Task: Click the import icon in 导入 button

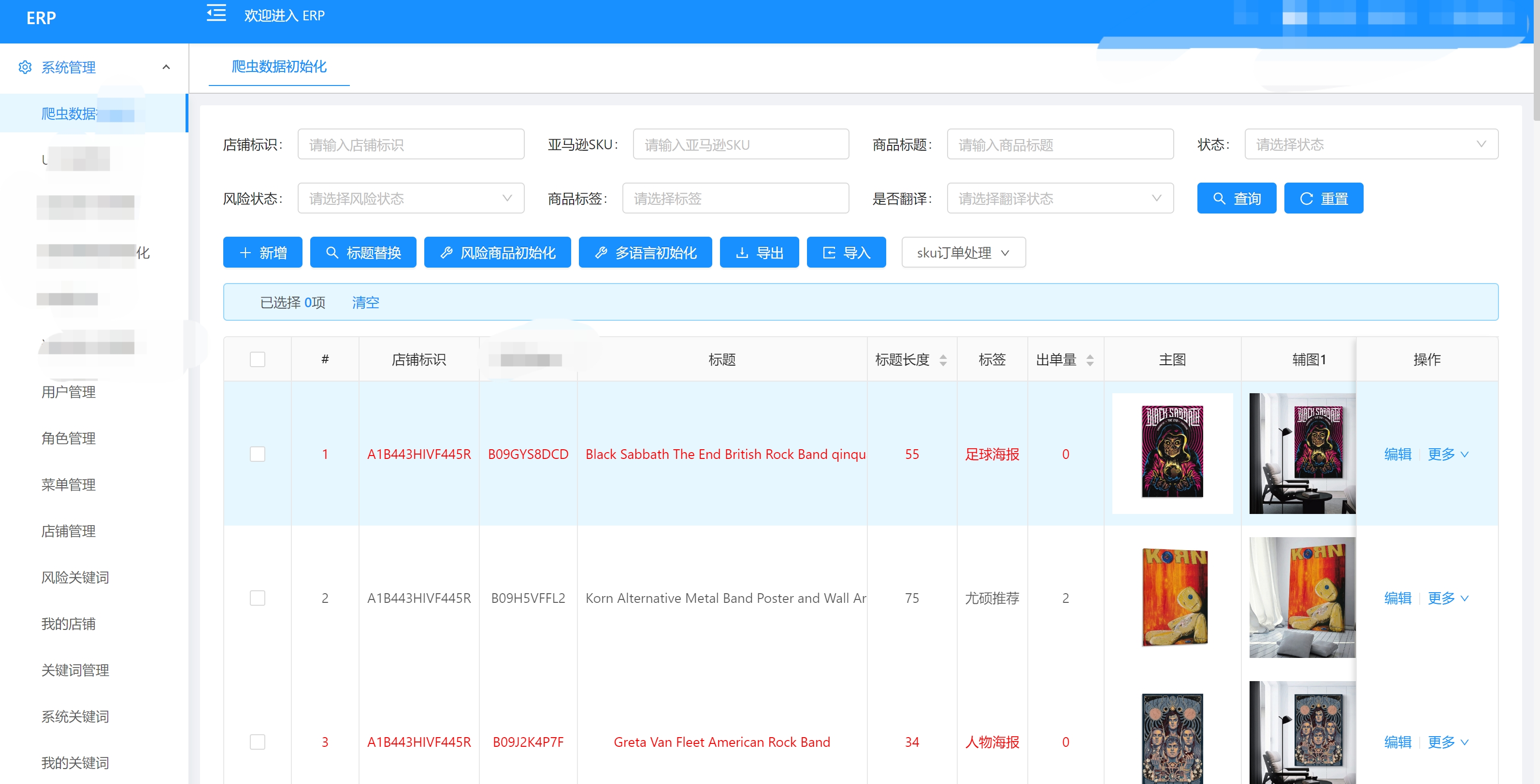Action: (829, 253)
